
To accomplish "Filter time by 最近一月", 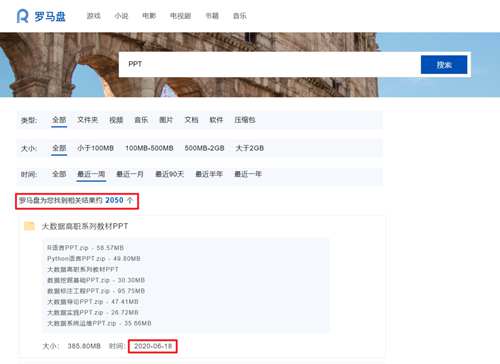I will tap(130, 174).
